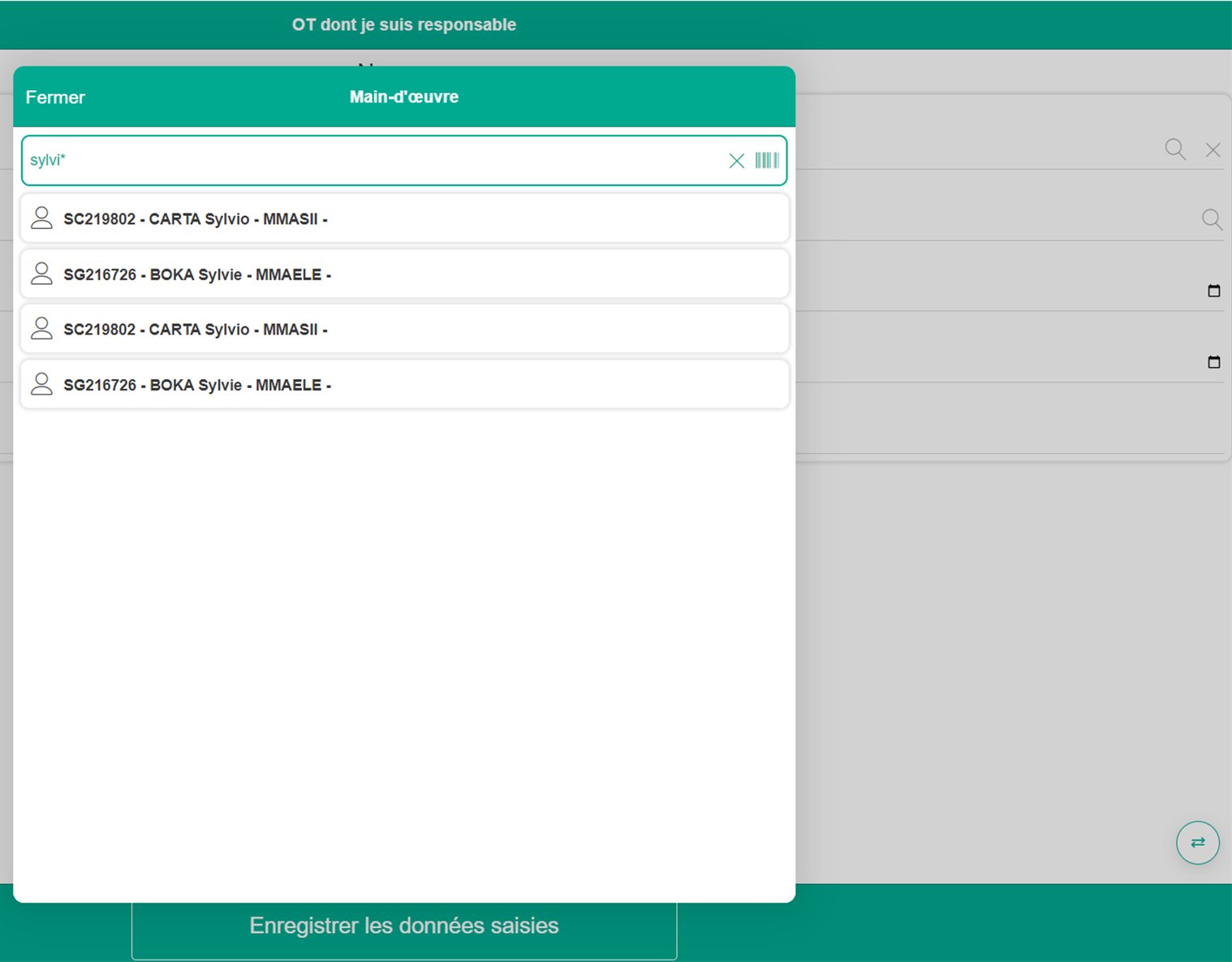The width and height of the screenshot is (1232, 962).
Task: Open the upper calendar date picker icon
Action: click(1213, 291)
